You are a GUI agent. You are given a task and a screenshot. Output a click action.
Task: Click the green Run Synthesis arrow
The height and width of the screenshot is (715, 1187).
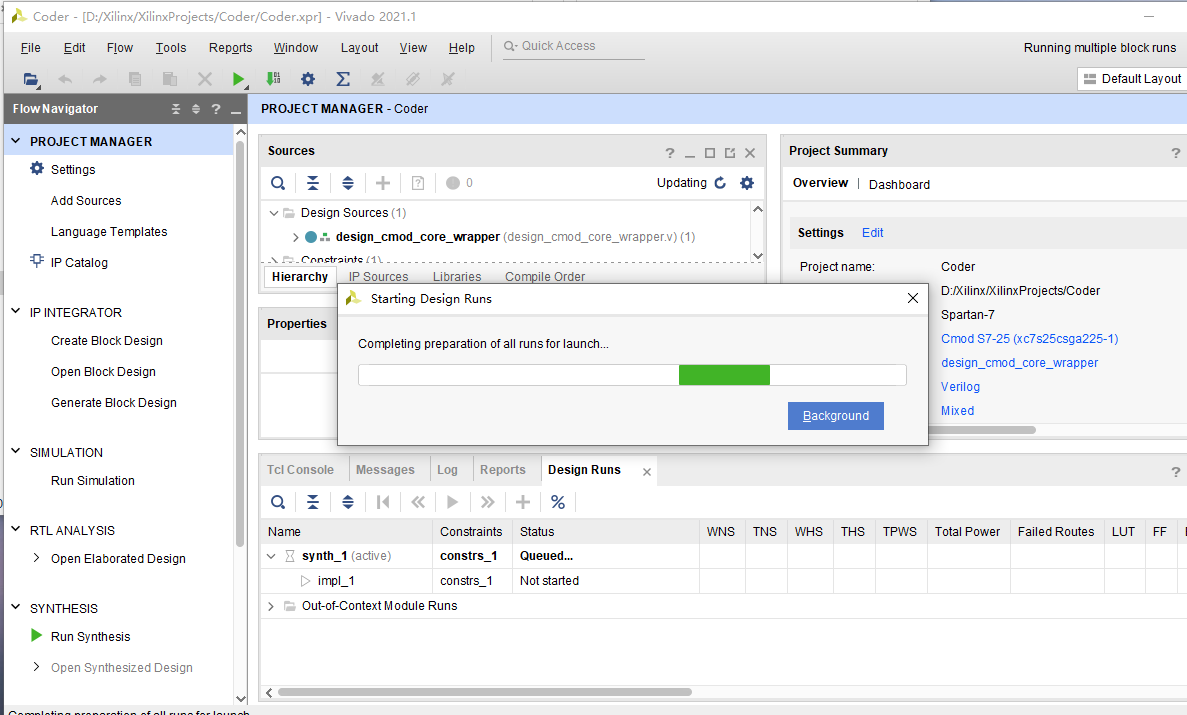[x=36, y=635]
